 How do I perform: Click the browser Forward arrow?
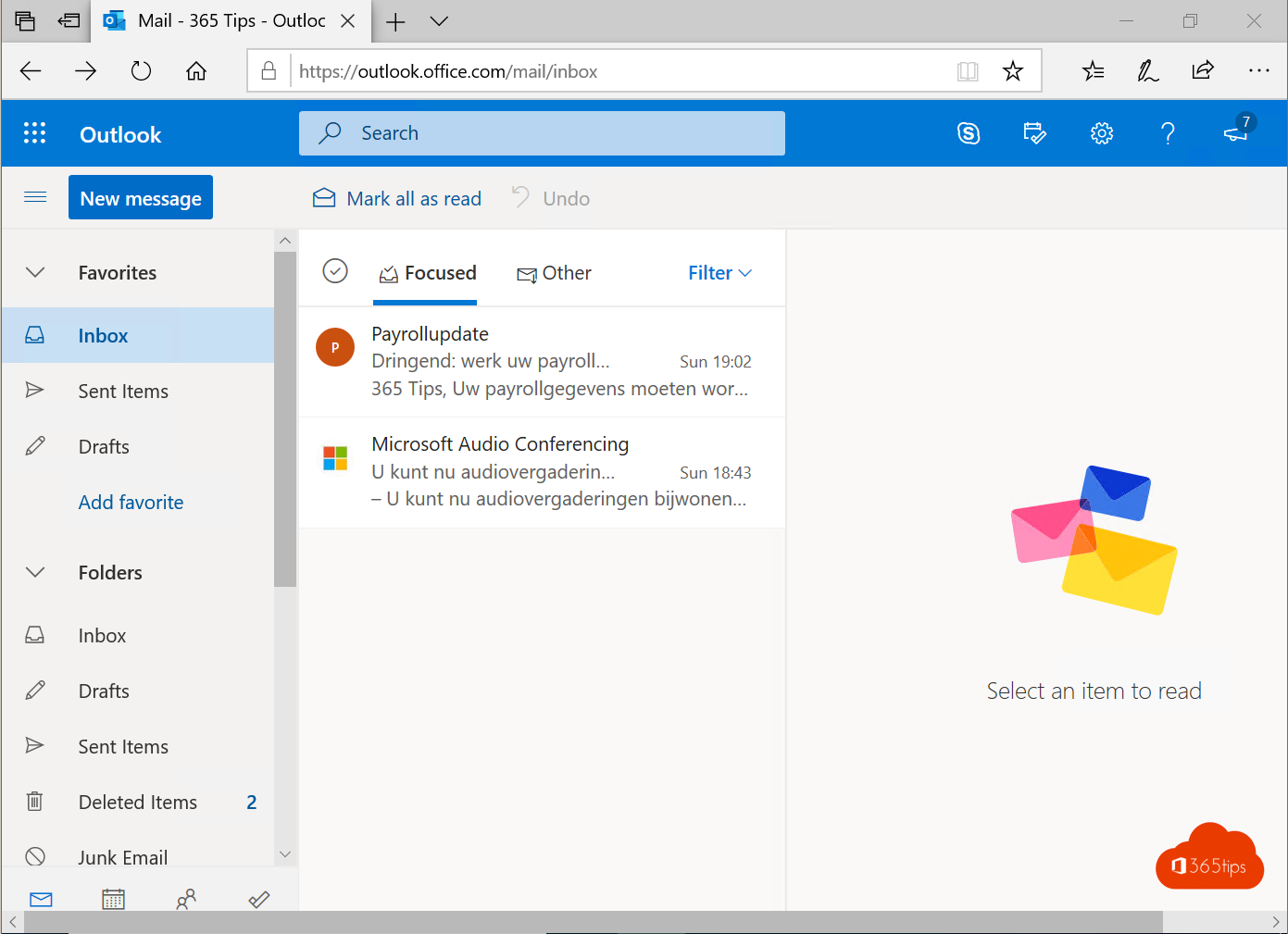pyautogui.click(x=85, y=71)
